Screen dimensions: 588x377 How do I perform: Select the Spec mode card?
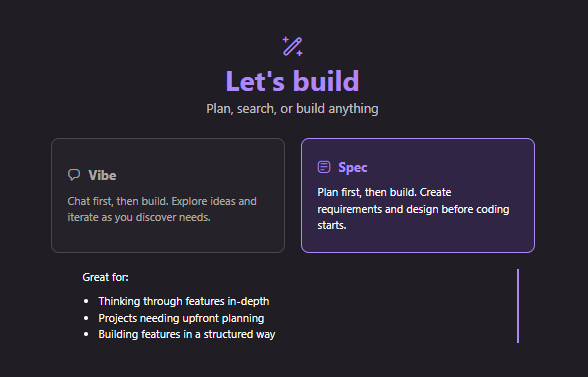pos(418,195)
